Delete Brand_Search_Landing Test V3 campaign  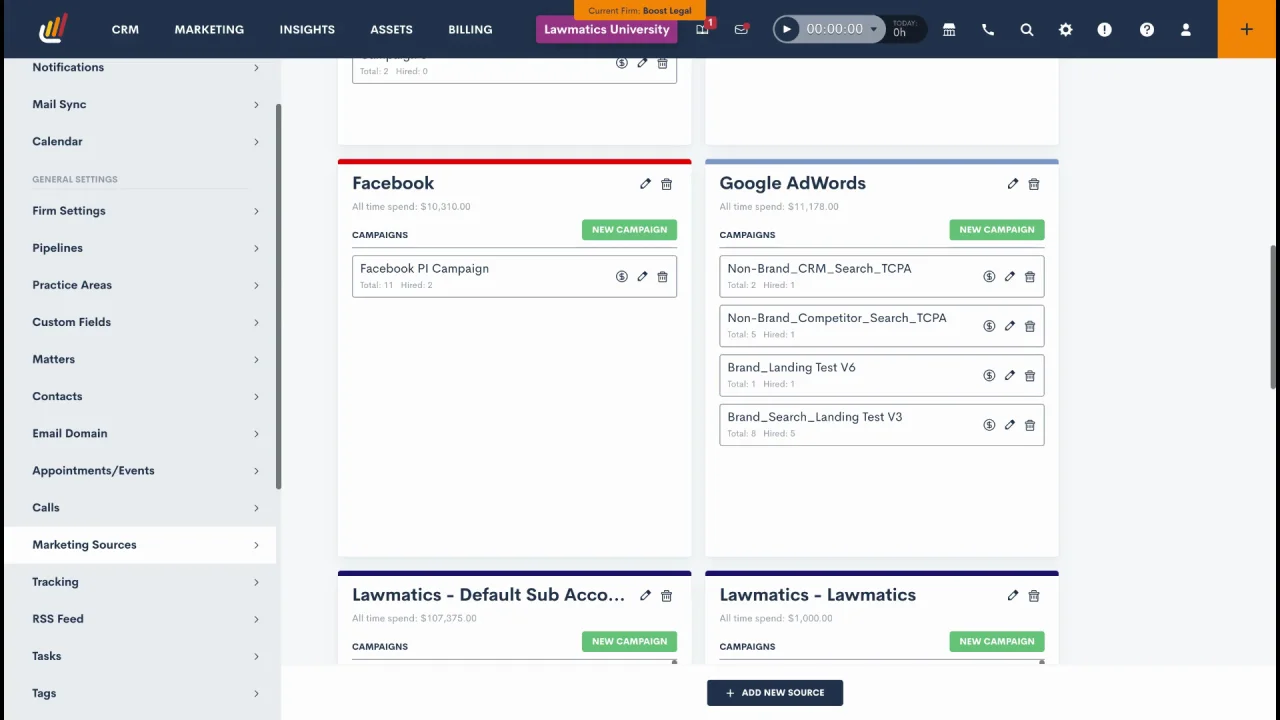coord(1030,425)
